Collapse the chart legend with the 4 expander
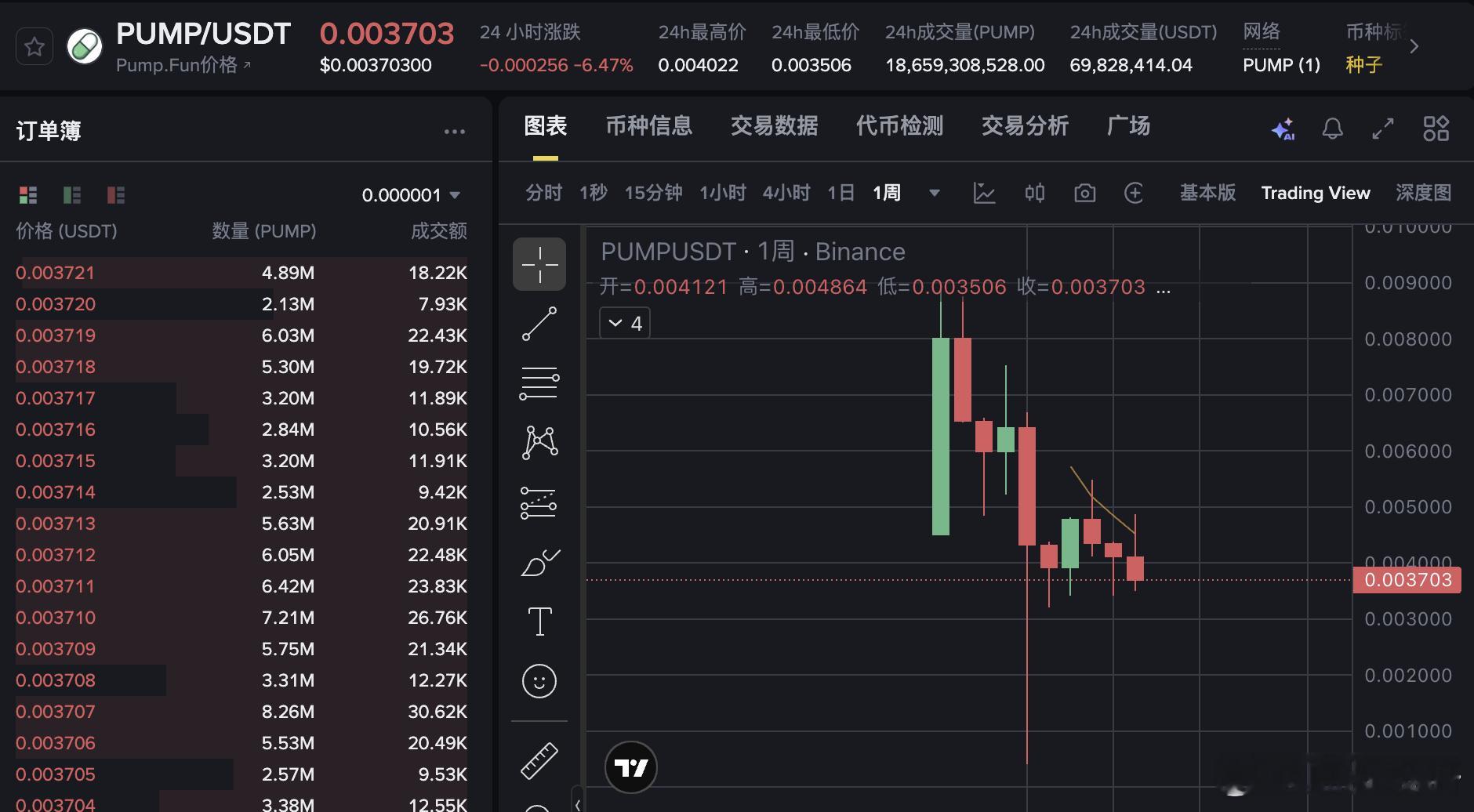This screenshot has width=1474, height=812. click(x=624, y=322)
